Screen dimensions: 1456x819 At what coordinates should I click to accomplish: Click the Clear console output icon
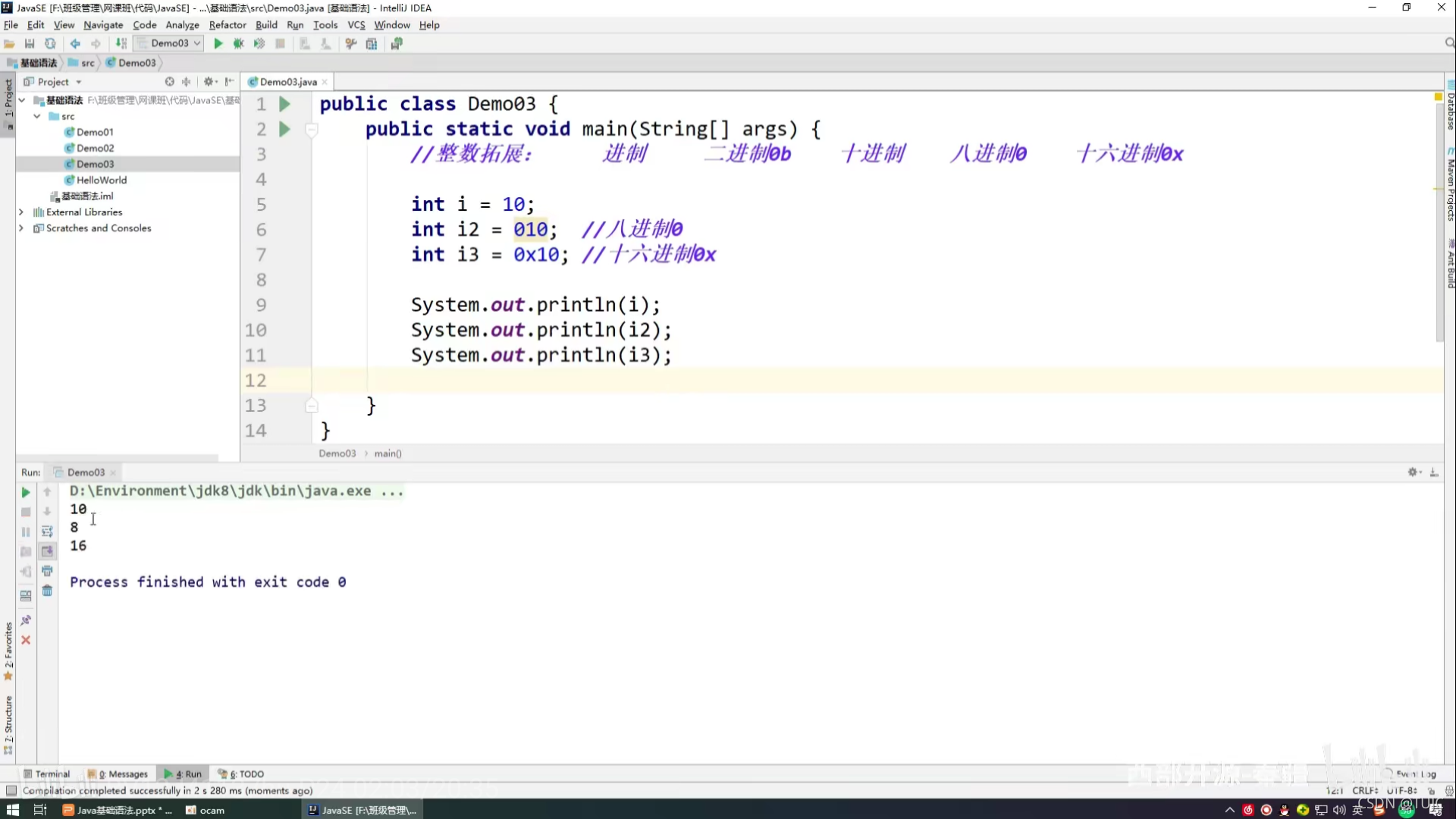pyautogui.click(x=47, y=590)
